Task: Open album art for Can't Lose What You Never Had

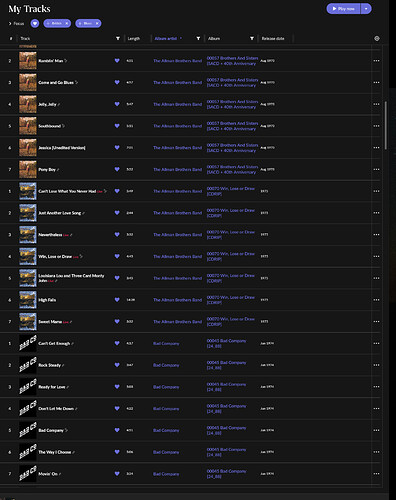Action: point(28,191)
